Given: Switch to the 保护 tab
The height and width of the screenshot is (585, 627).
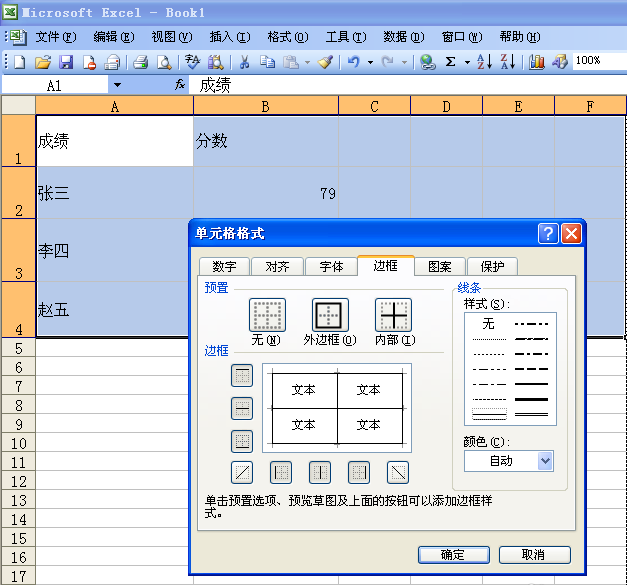Looking at the screenshot, I should (x=492, y=266).
